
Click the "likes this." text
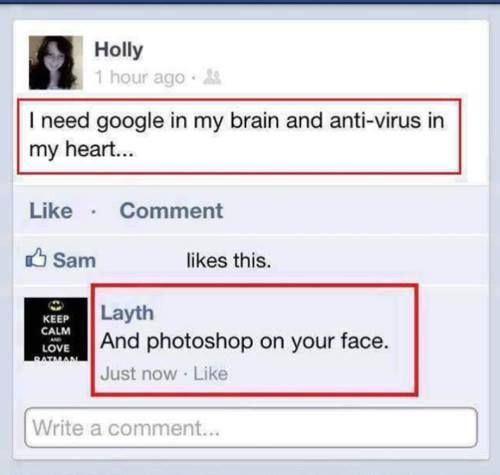(229, 260)
